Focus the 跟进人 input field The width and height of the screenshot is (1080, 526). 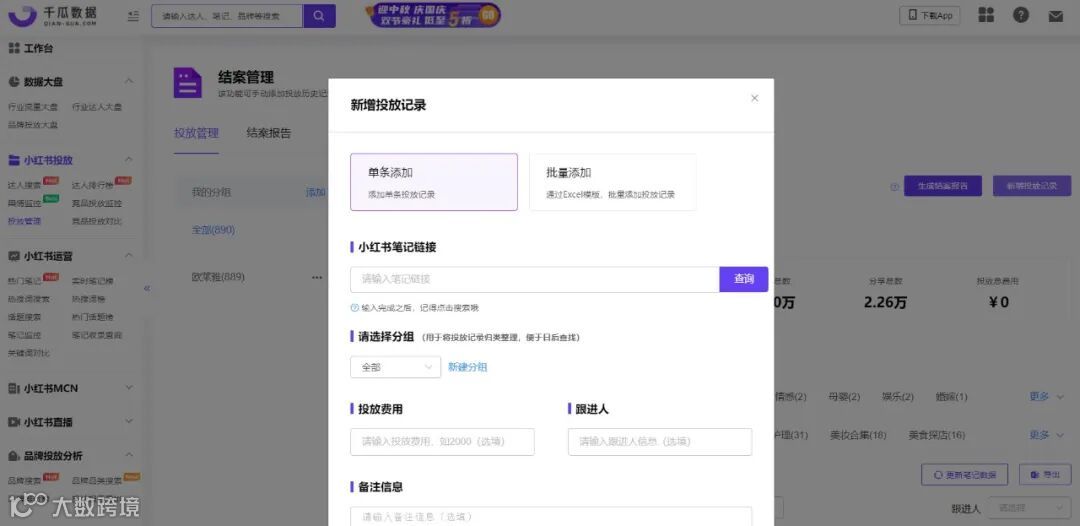click(660, 442)
